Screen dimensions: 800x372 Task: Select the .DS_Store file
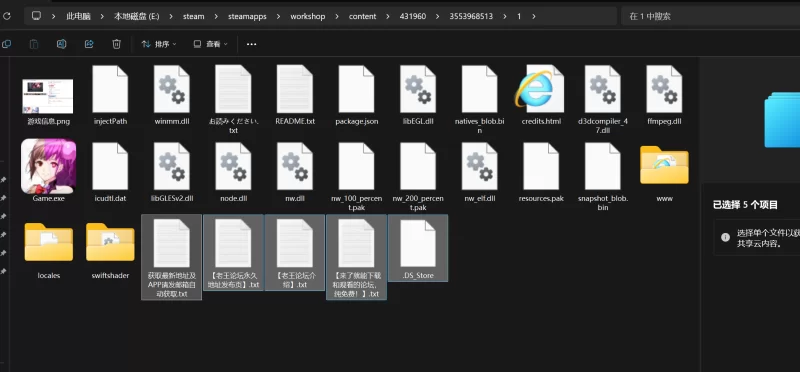point(418,248)
